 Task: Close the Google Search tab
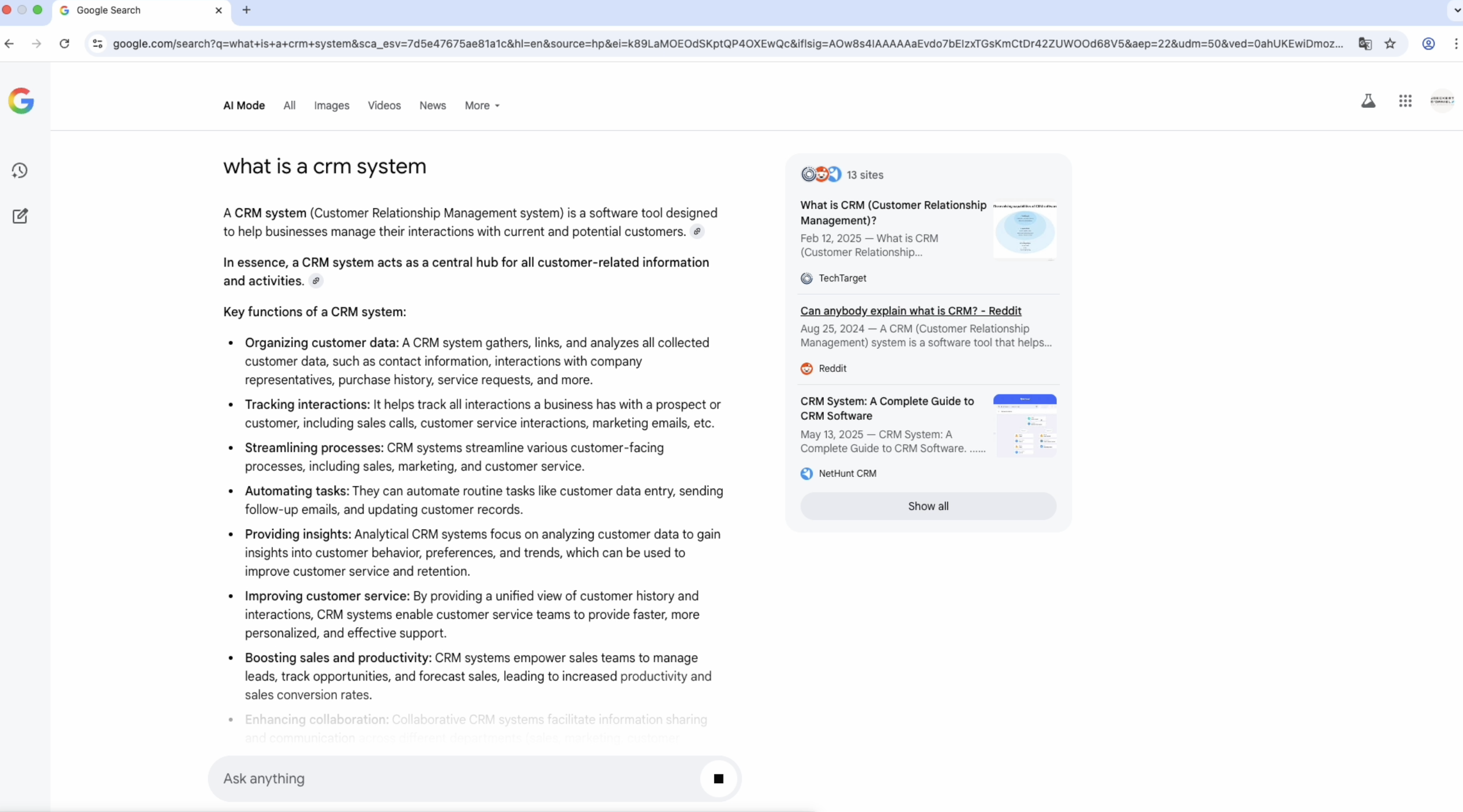[219, 10]
